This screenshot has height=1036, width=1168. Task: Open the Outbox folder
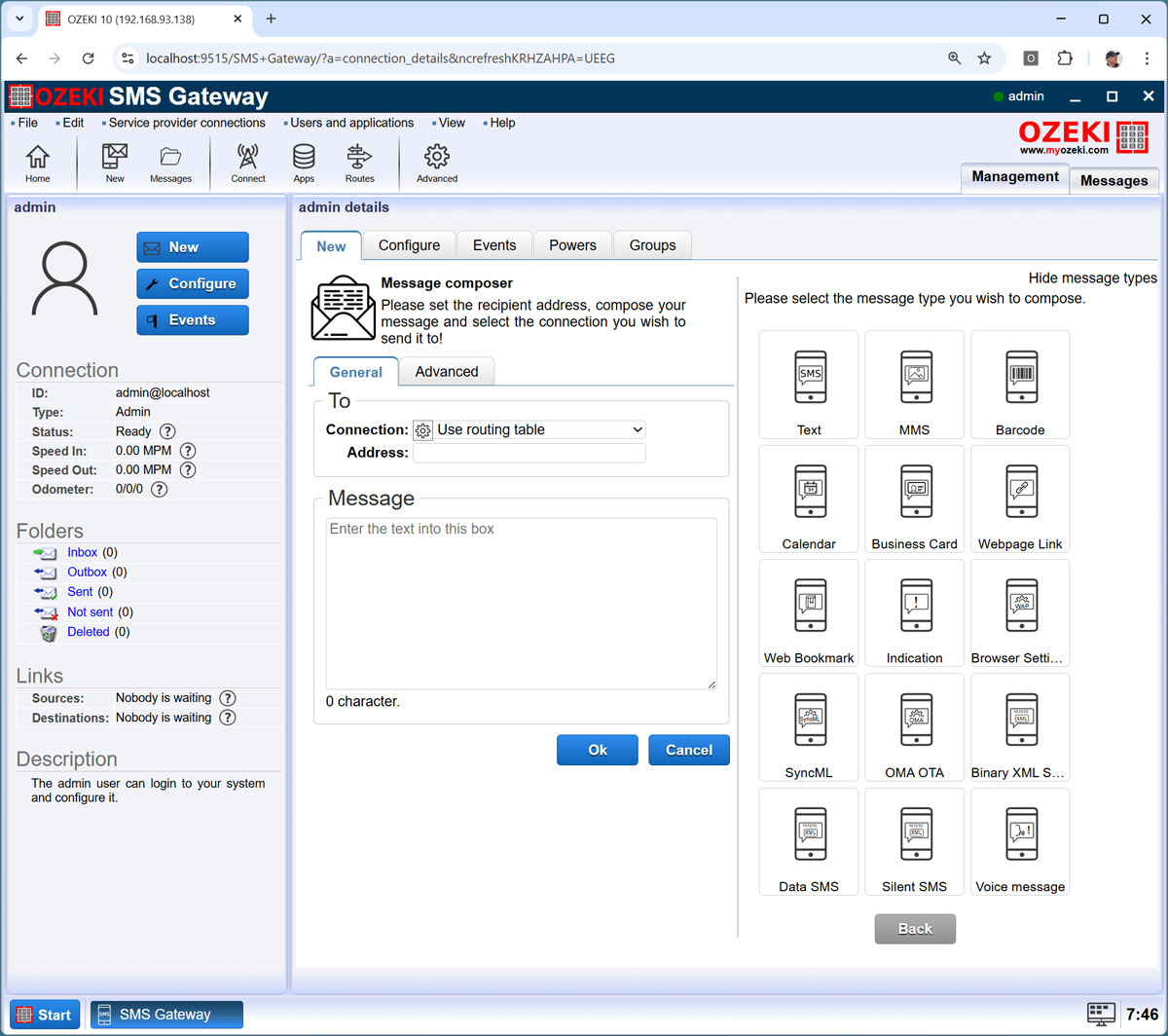[88, 572]
